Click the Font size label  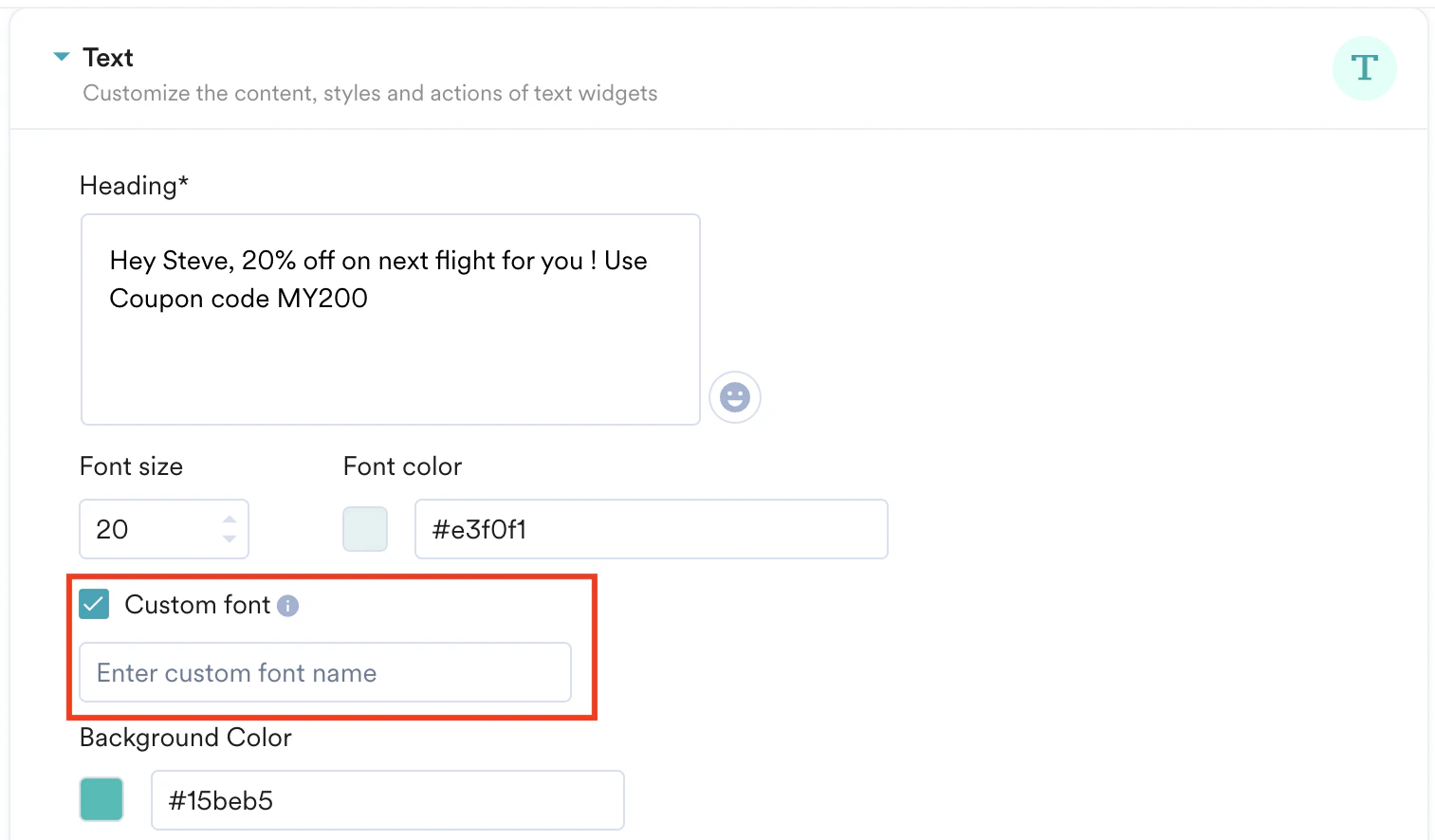(x=131, y=466)
